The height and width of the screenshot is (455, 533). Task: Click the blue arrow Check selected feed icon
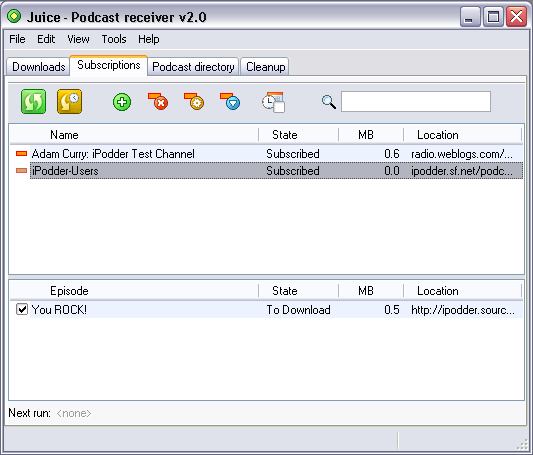point(230,102)
